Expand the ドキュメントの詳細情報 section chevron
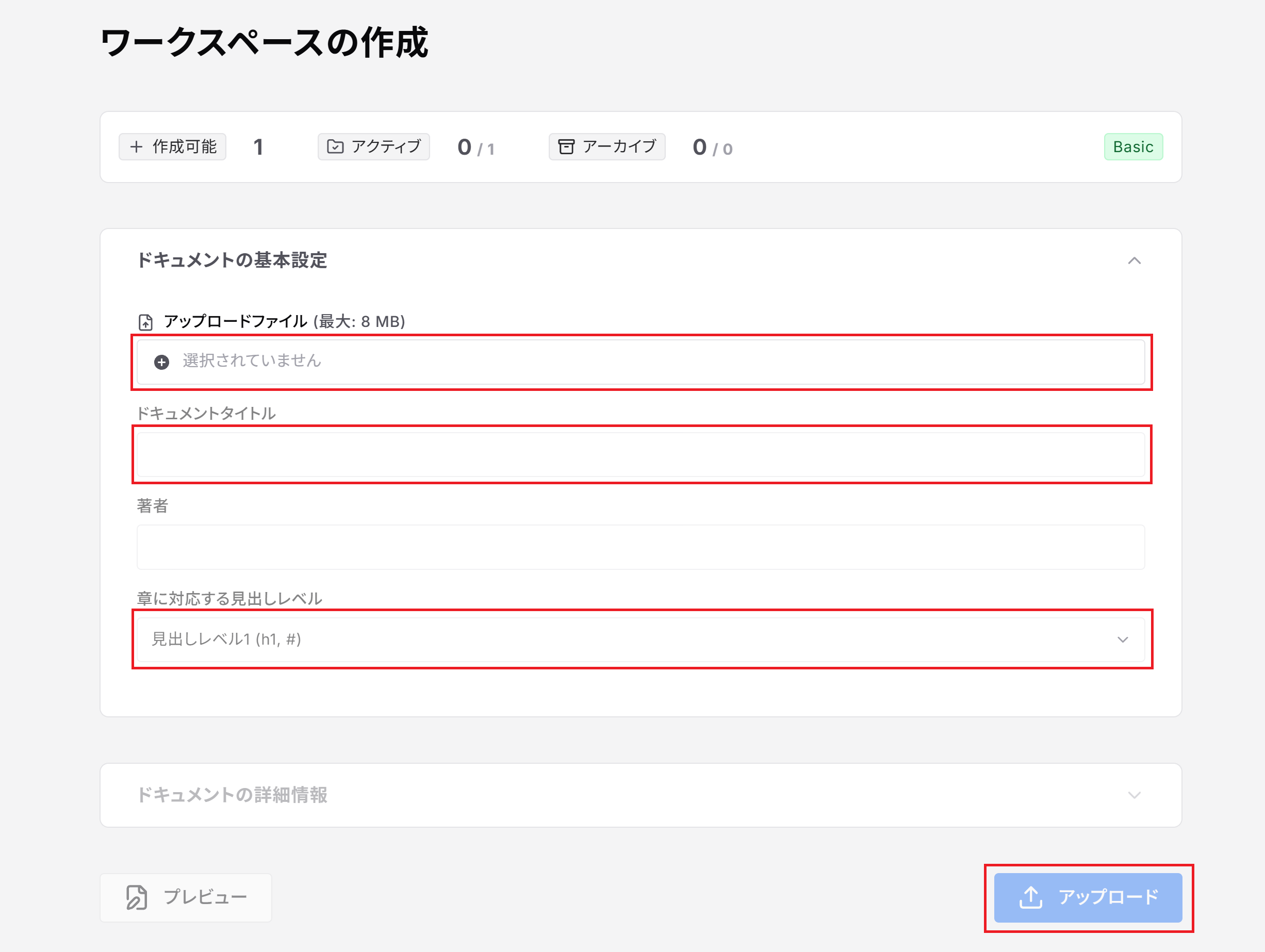Screen dimensions: 1265x952 [1134, 795]
